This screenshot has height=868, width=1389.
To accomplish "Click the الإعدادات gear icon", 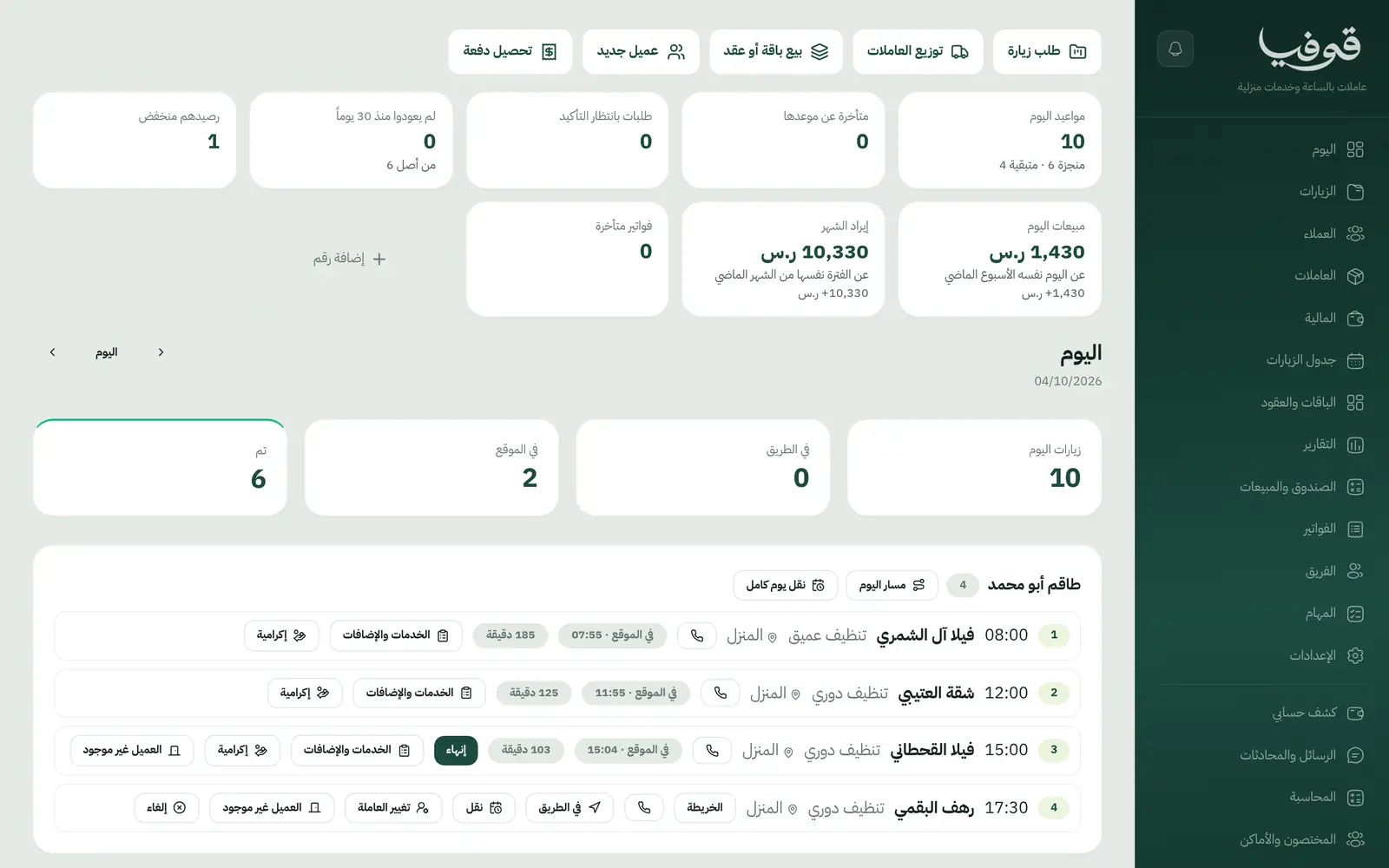I will (x=1355, y=656).
